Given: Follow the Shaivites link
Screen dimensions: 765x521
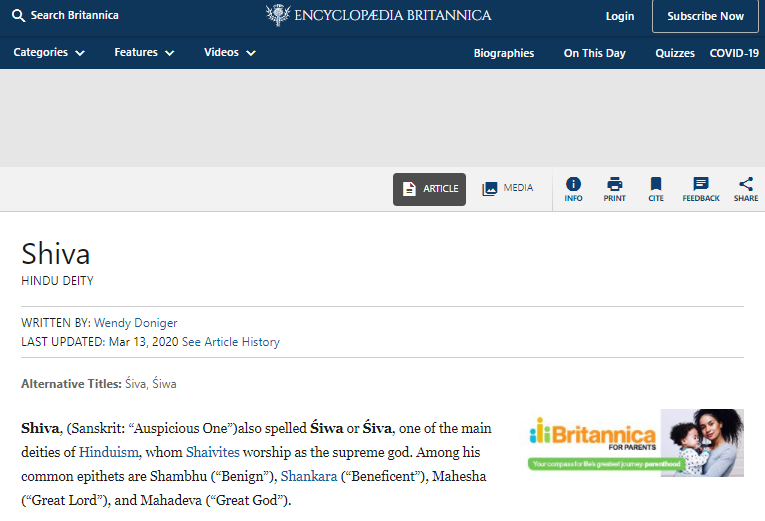Looking at the screenshot, I should (x=213, y=452).
